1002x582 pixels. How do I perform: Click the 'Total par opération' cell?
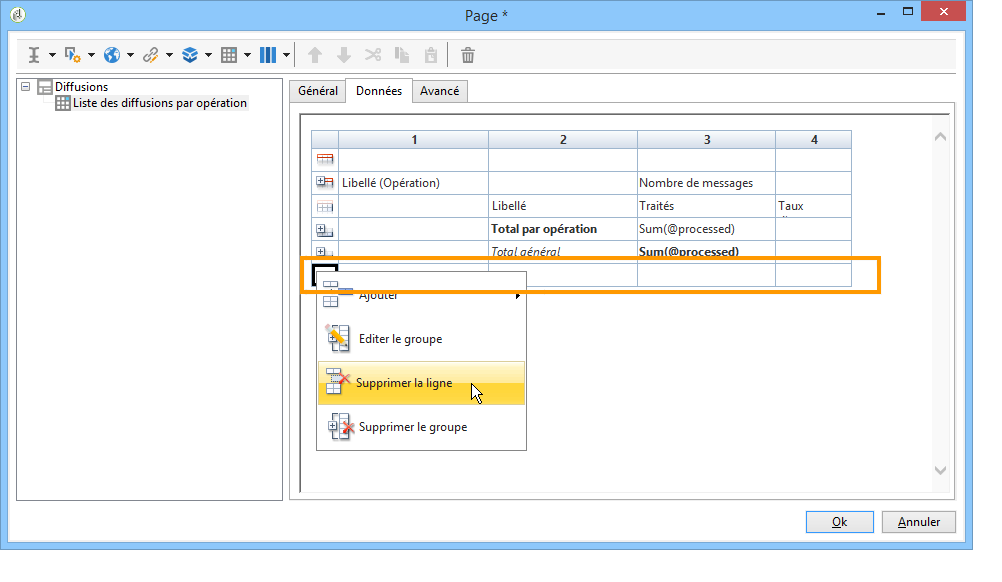click(563, 229)
